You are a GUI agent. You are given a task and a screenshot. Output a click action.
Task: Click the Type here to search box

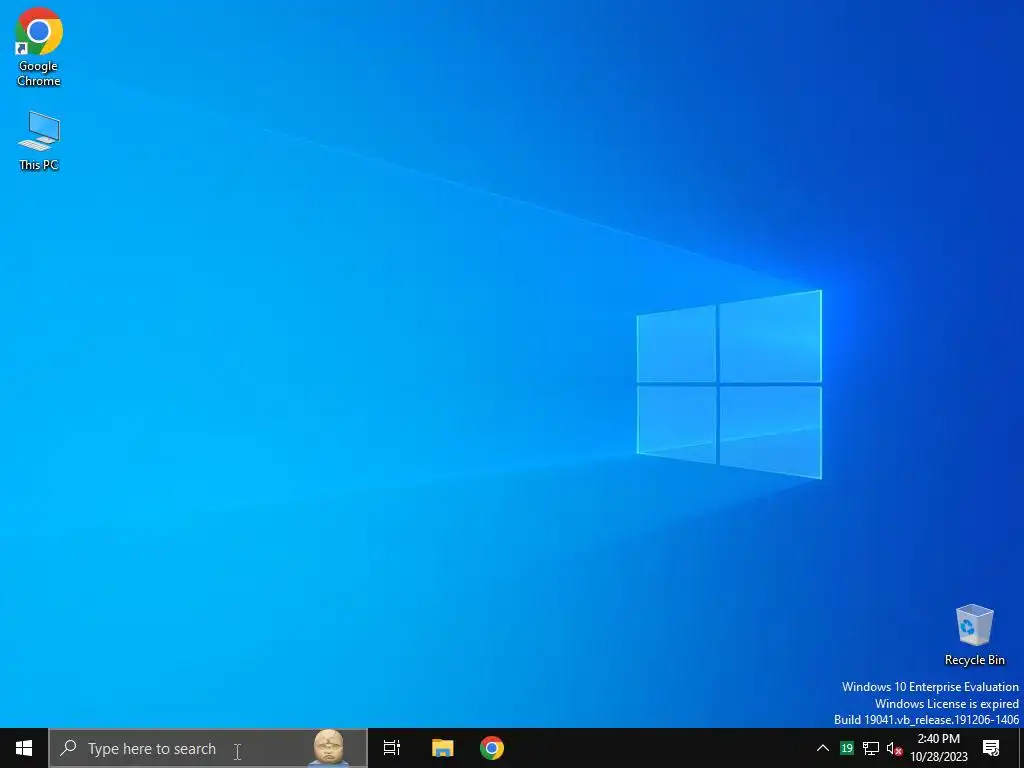click(208, 748)
